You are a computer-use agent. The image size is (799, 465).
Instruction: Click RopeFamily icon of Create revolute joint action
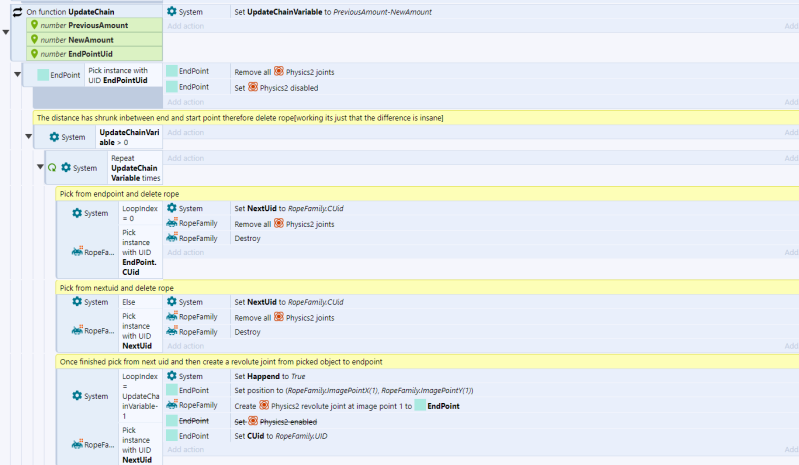(x=172, y=405)
